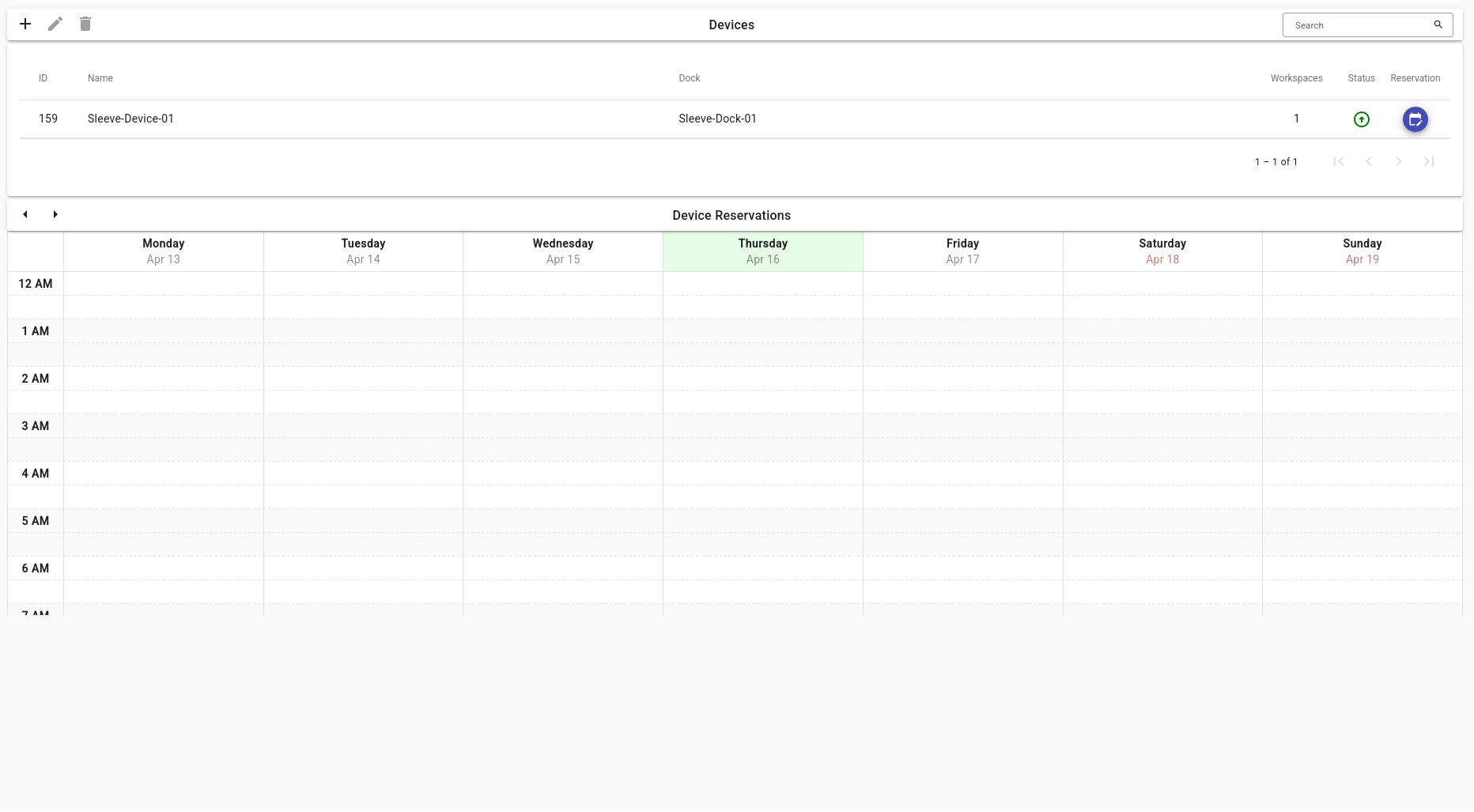Click workspaces count 1 for Sleeve-Device-01
Viewport: 1474px width, 812px height.
pos(1296,119)
